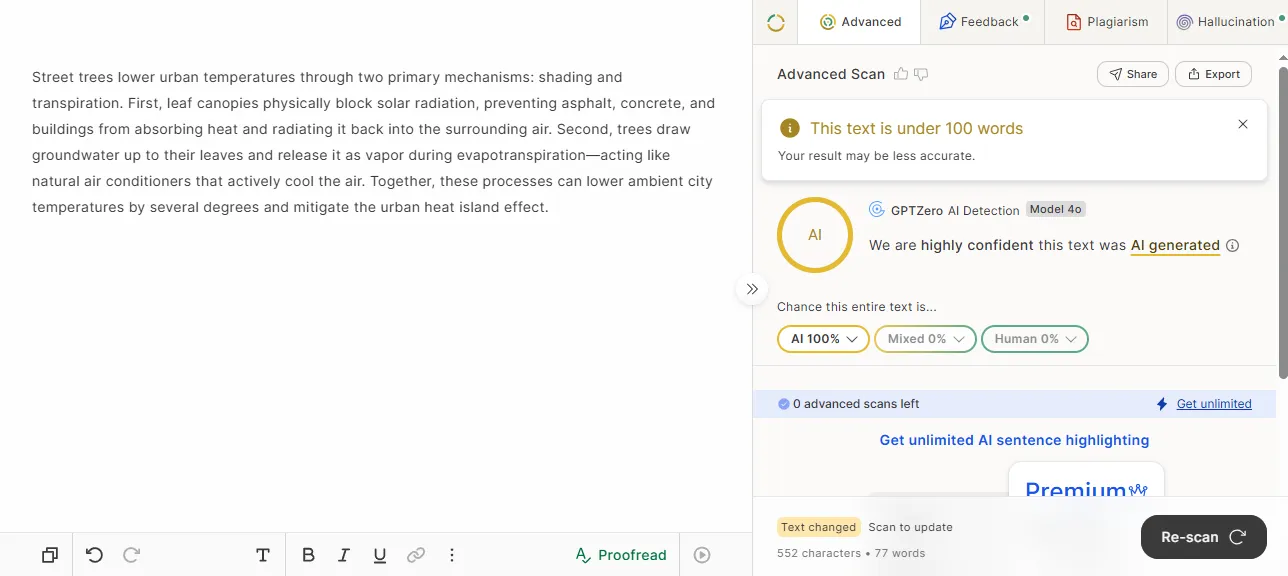
Task: Click the warning info icon
Action: (x=790, y=128)
